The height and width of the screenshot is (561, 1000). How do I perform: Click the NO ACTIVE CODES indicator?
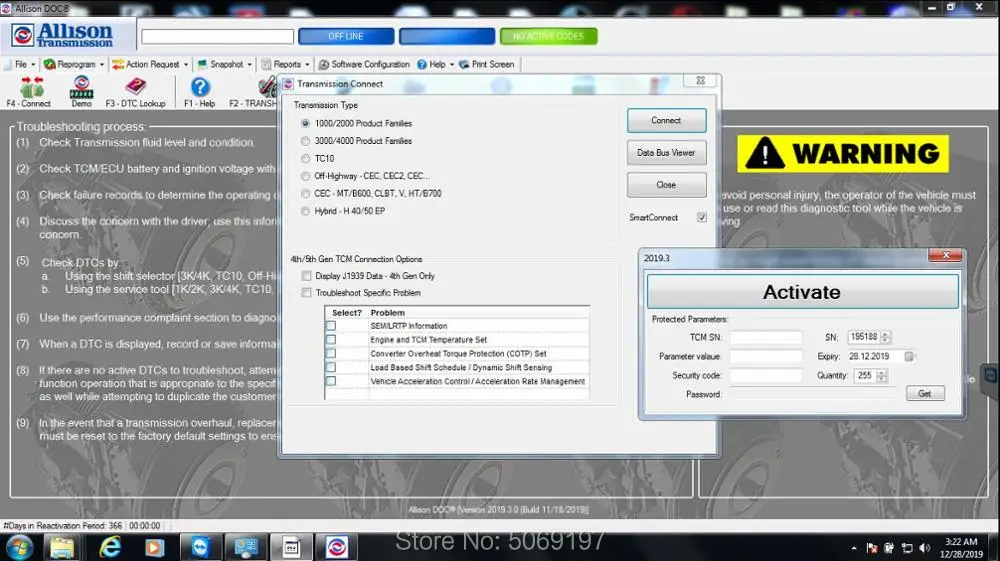548,36
